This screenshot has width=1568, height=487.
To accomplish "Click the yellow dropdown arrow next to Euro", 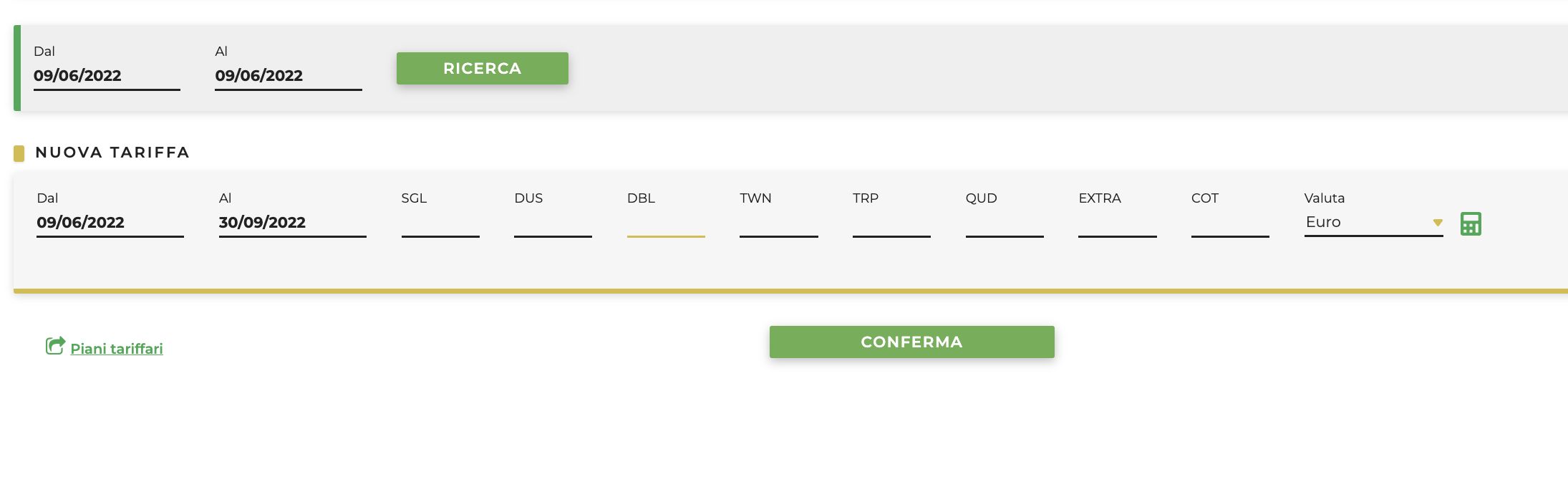I will tap(1437, 223).
